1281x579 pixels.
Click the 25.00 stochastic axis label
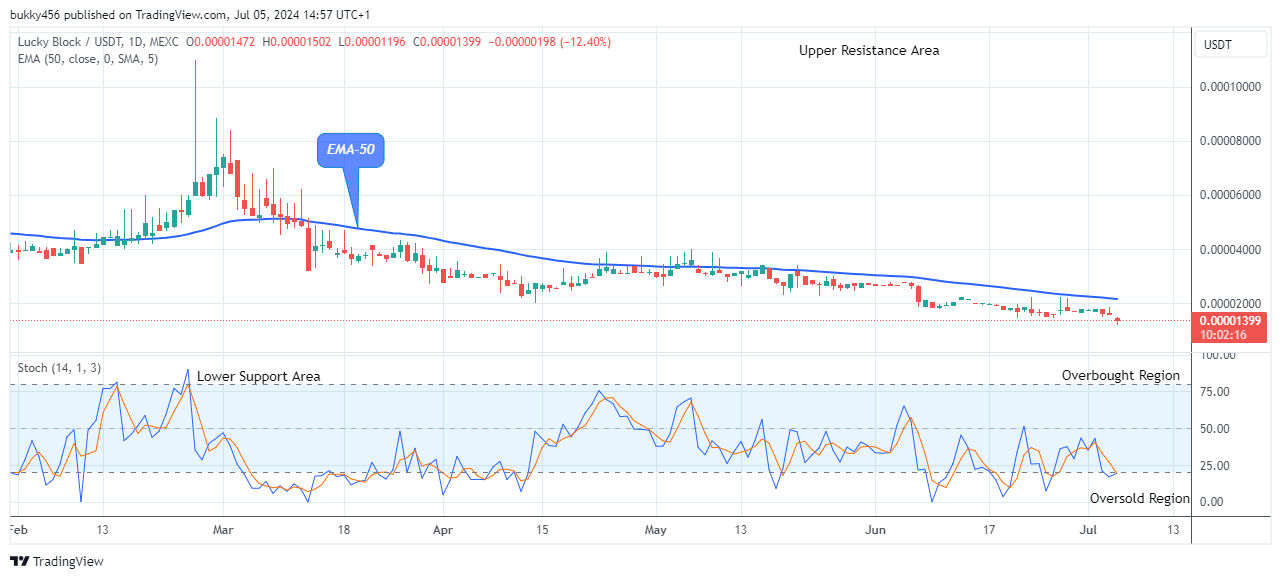click(1215, 466)
